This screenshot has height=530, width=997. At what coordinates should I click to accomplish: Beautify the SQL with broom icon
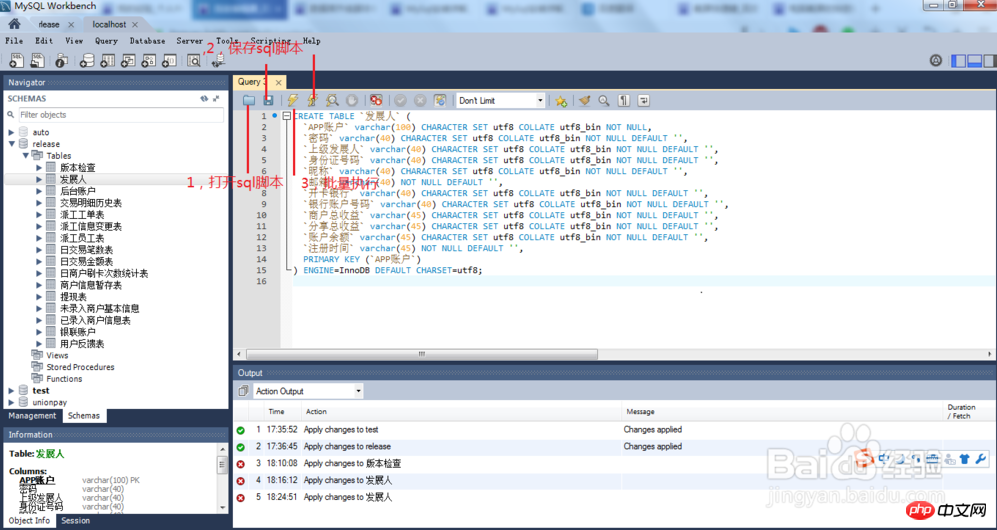(584, 100)
